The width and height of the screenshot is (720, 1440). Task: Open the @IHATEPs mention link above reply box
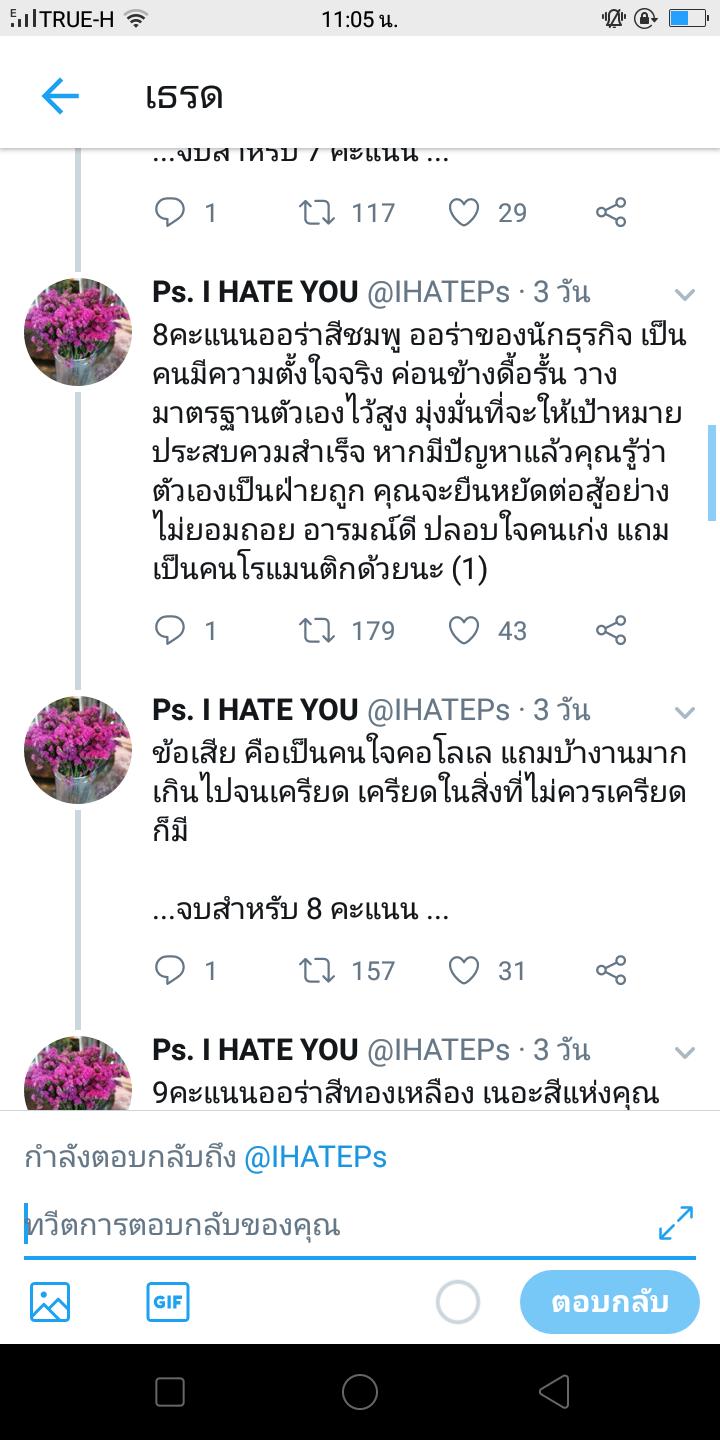[316, 1158]
